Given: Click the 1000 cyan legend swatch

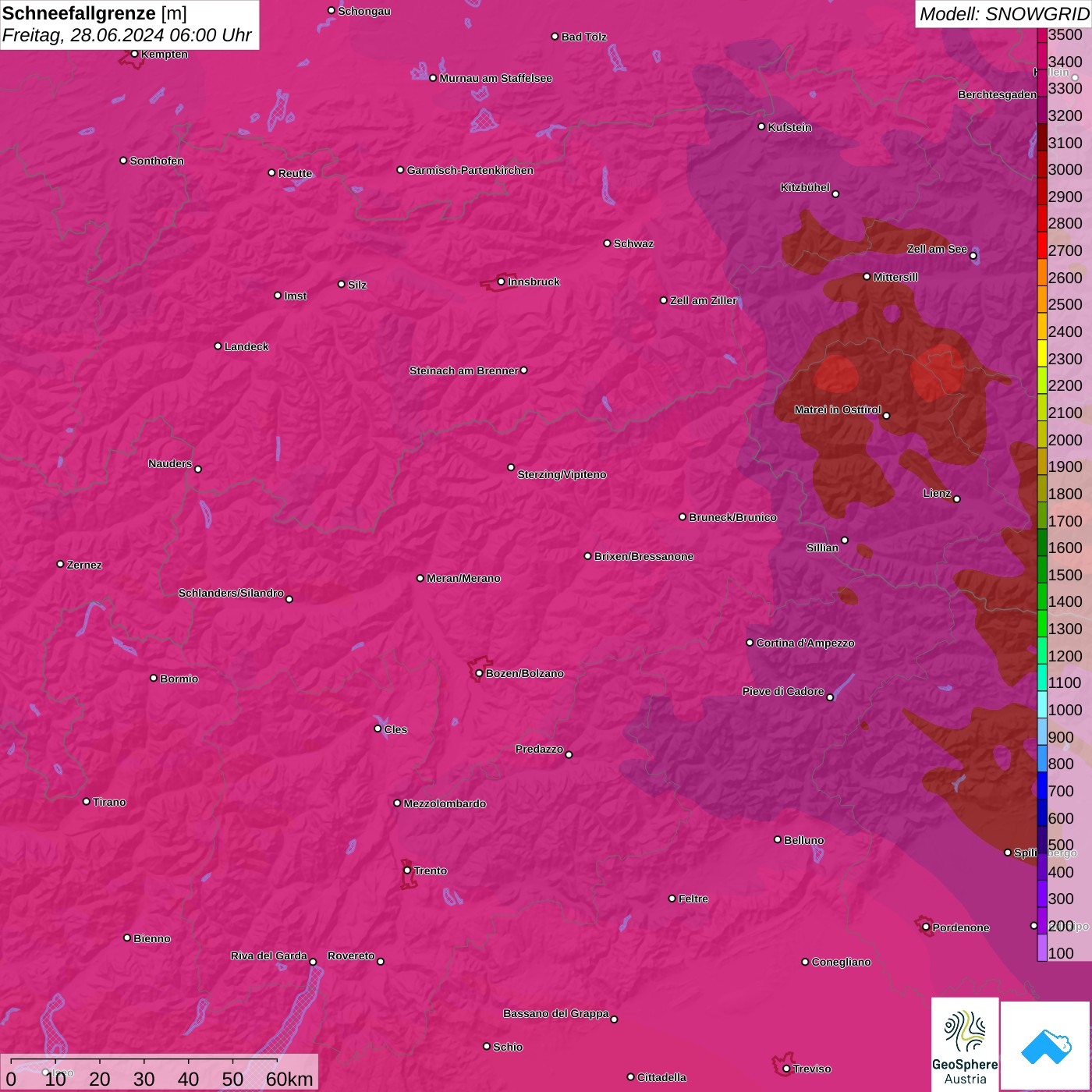Looking at the screenshot, I should [1042, 704].
